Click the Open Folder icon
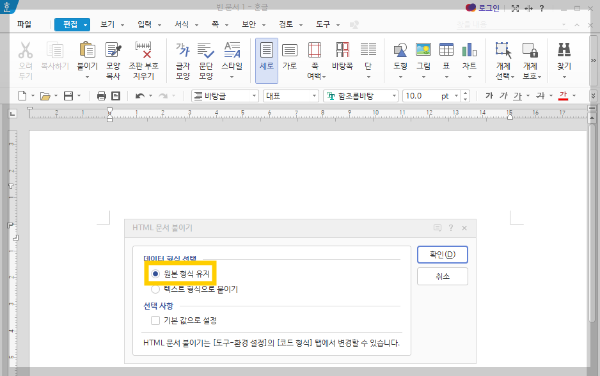 pyautogui.click(x=45, y=96)
